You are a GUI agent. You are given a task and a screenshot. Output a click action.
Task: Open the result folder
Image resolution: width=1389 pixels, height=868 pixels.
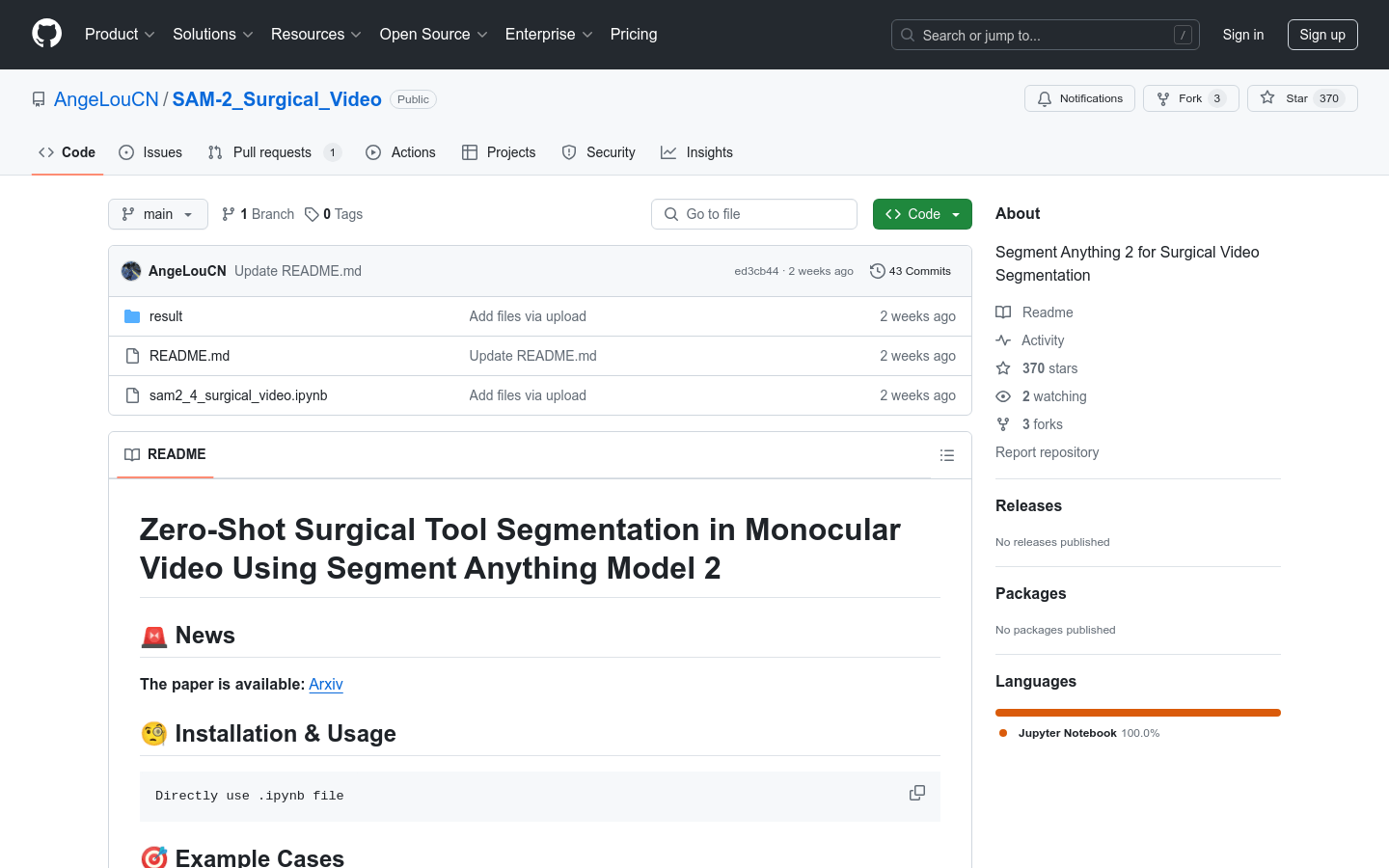166,316
